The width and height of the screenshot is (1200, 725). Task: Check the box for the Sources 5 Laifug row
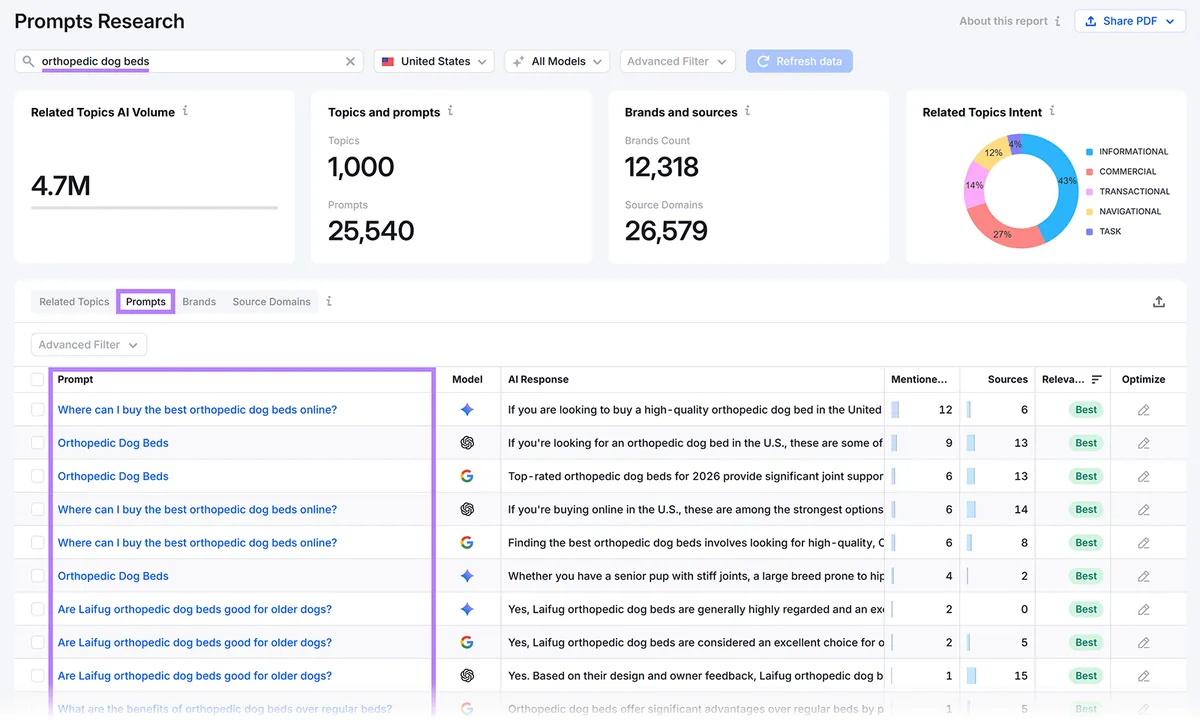(x=37, y=642)
